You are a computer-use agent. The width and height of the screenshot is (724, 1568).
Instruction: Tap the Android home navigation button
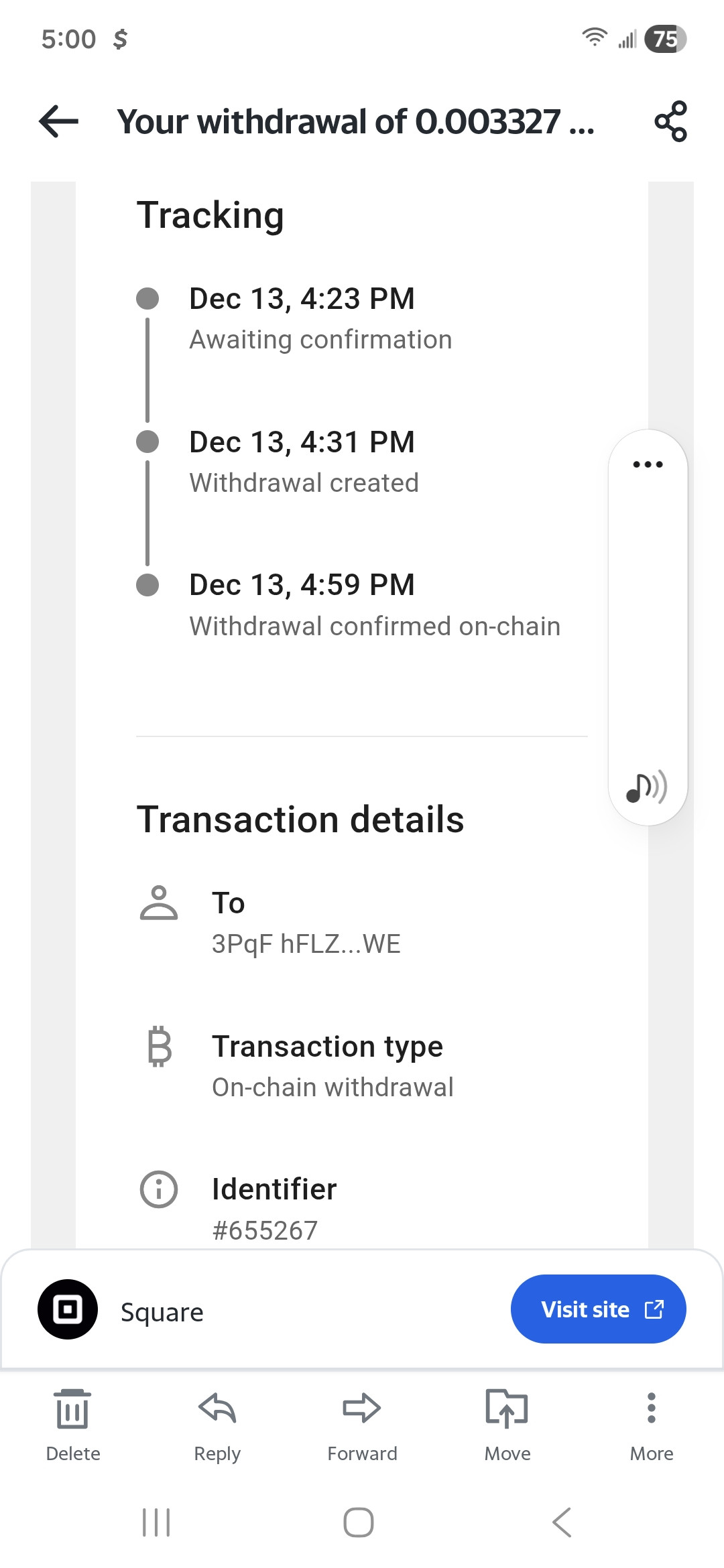pyautogui.click(x=359, y=1522)
